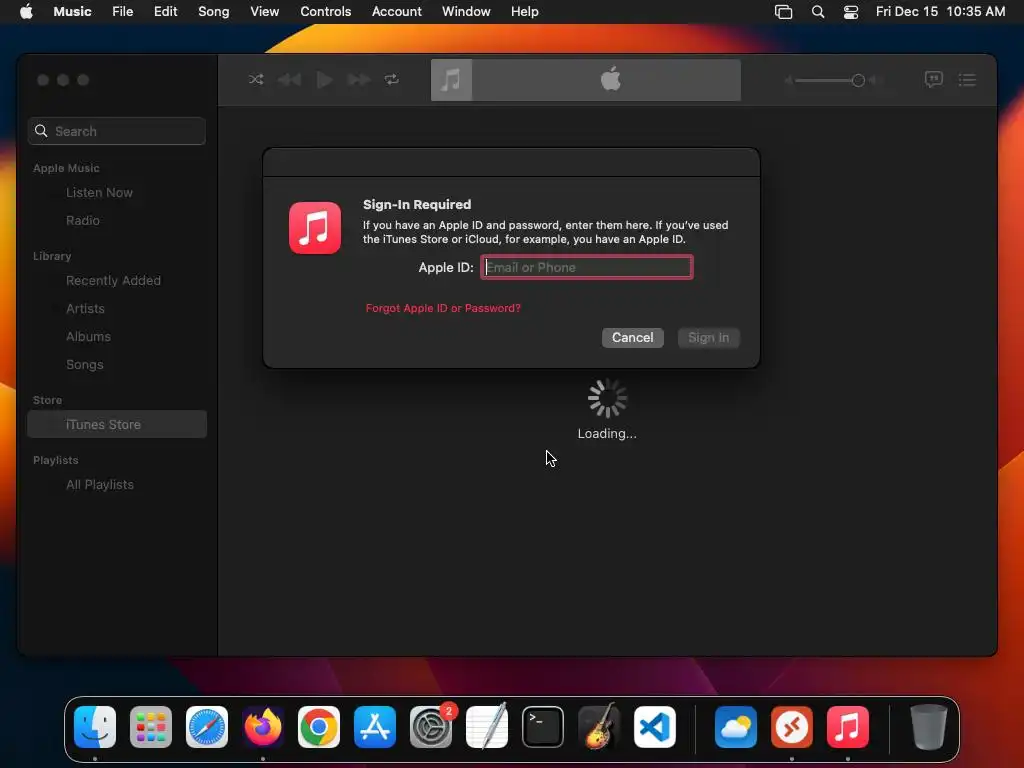Open the Edit menu
Screen dimensions: 1024x768
point(165,12)
